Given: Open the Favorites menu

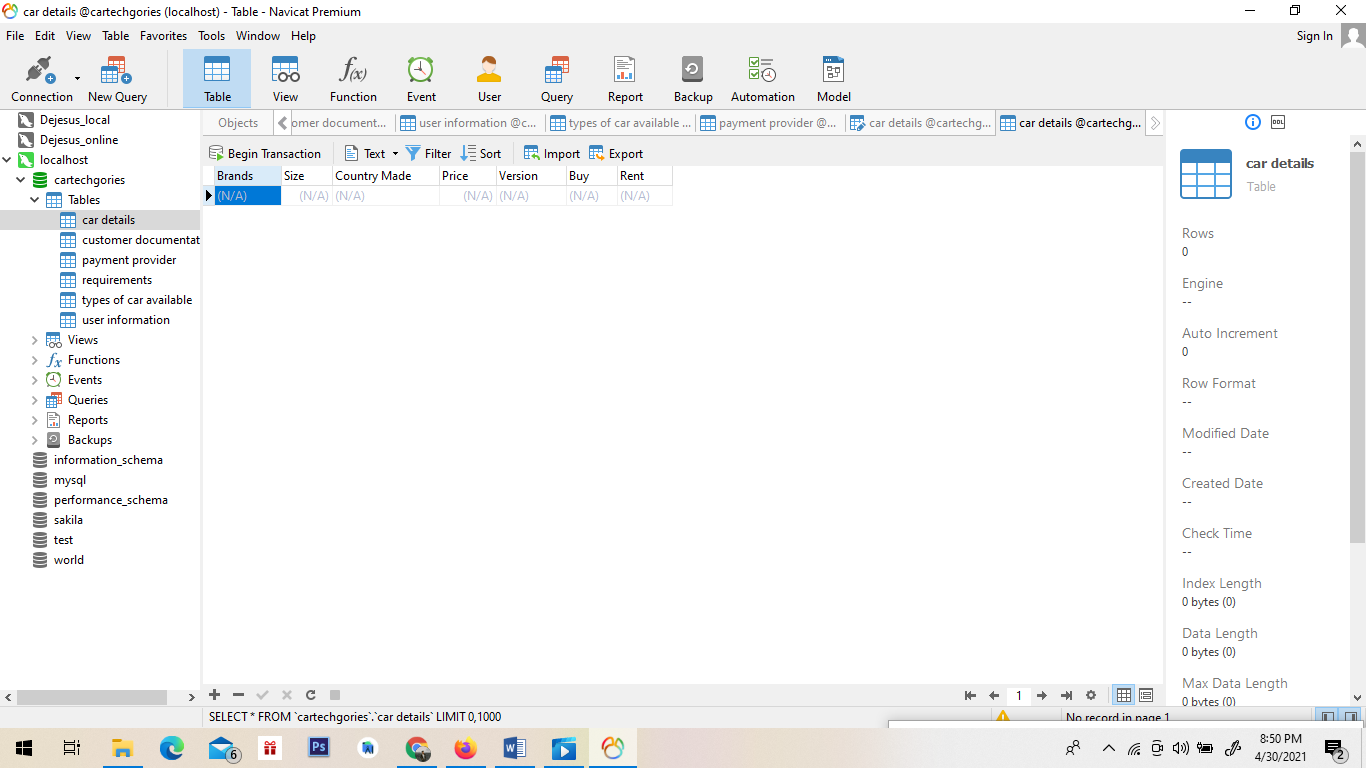Looking at the screenshot, I should (163, 36).
